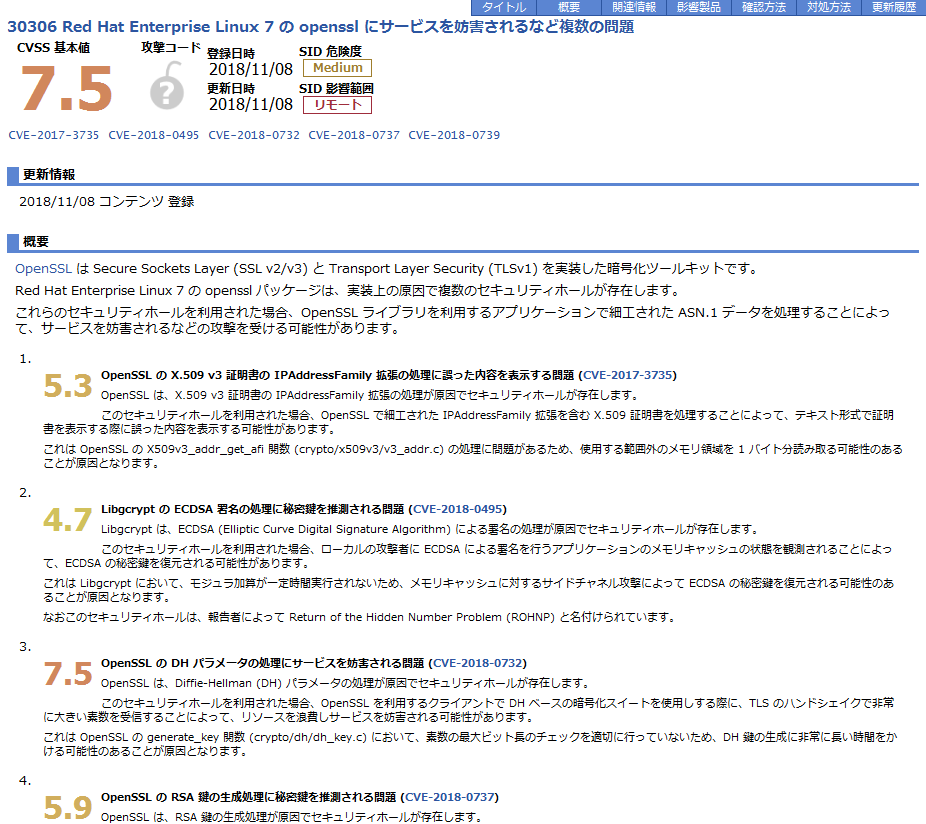Click the SID 危険度 label
Image resolution: width=926 pixels, height=824 pixels.
click(330, 51)
